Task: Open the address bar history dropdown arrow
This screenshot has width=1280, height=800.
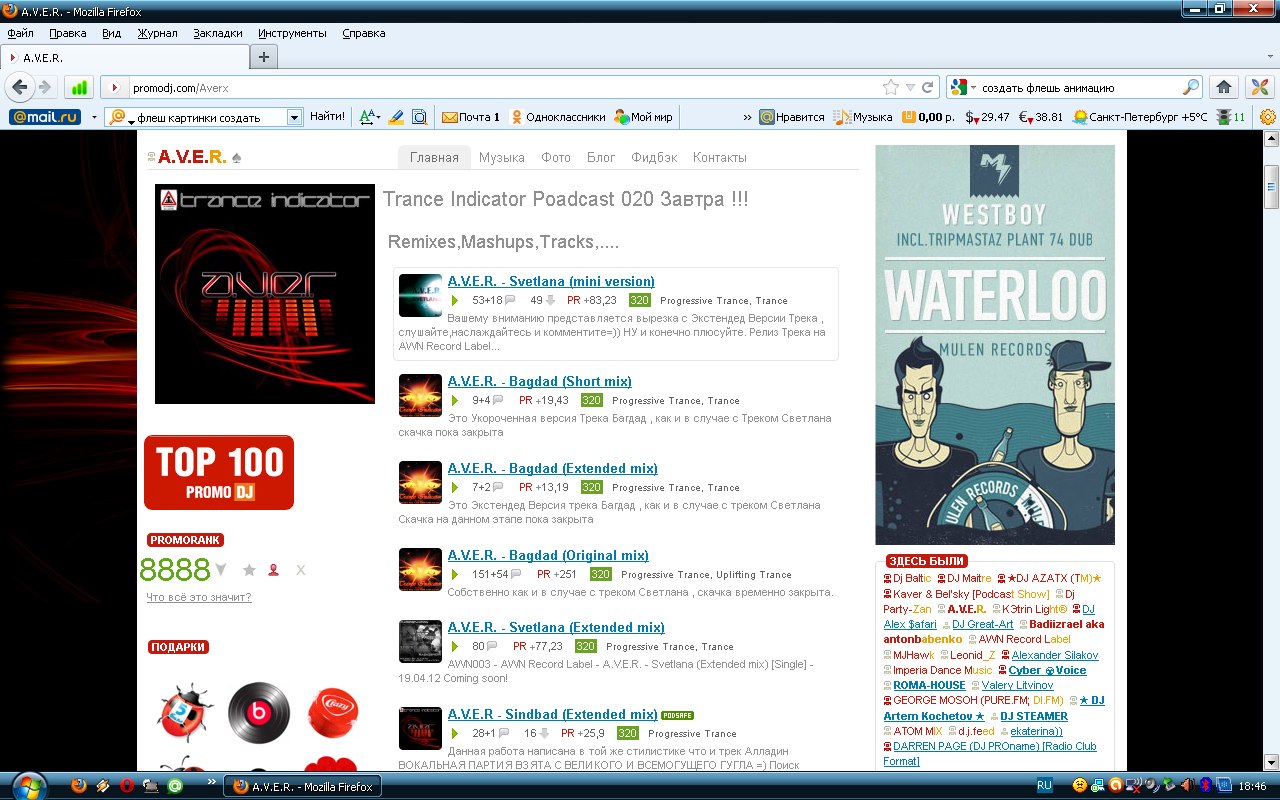Action: pyautogui.click(x=910, y=87)
